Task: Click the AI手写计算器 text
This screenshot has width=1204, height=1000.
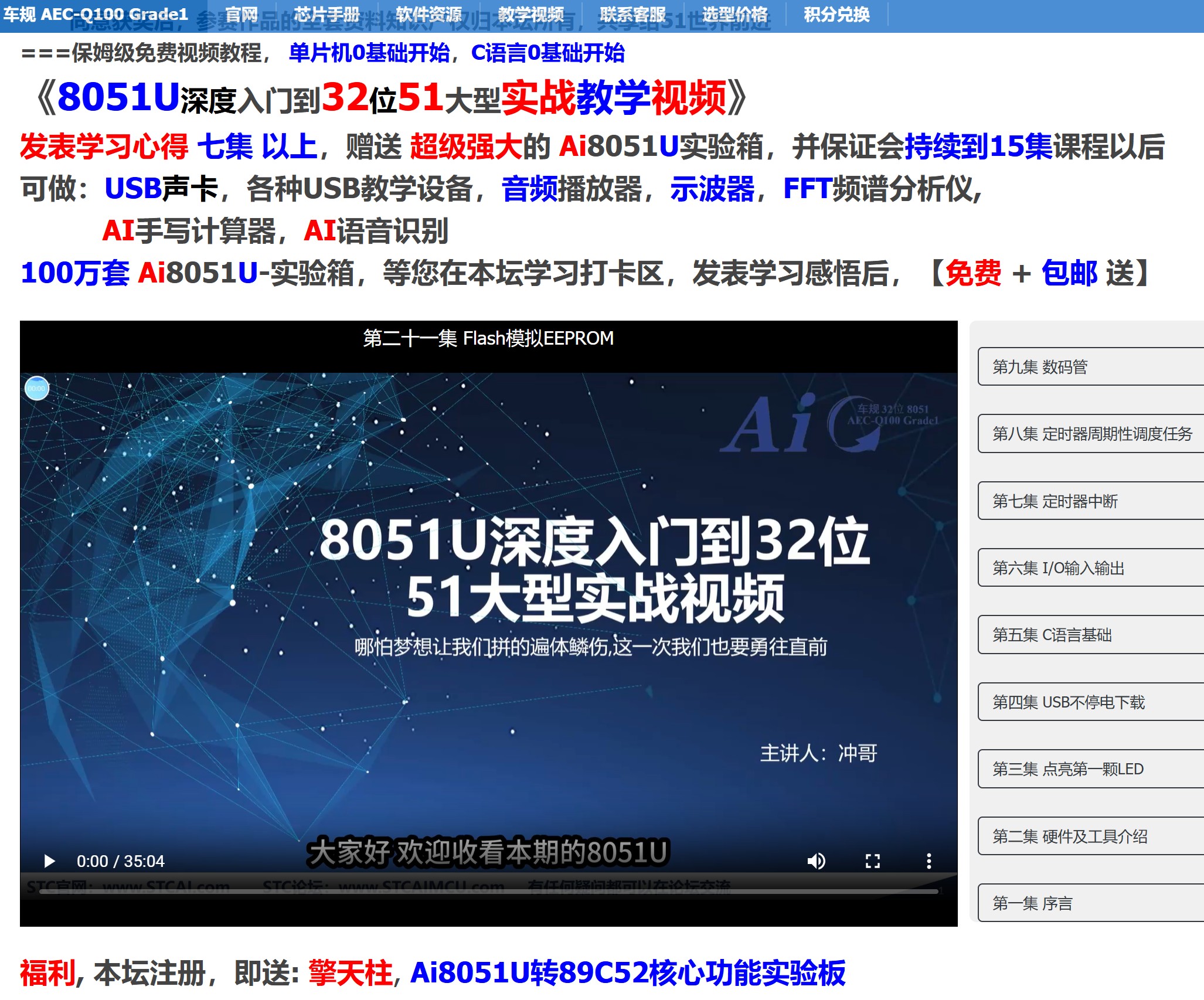Action: (189, 230)
